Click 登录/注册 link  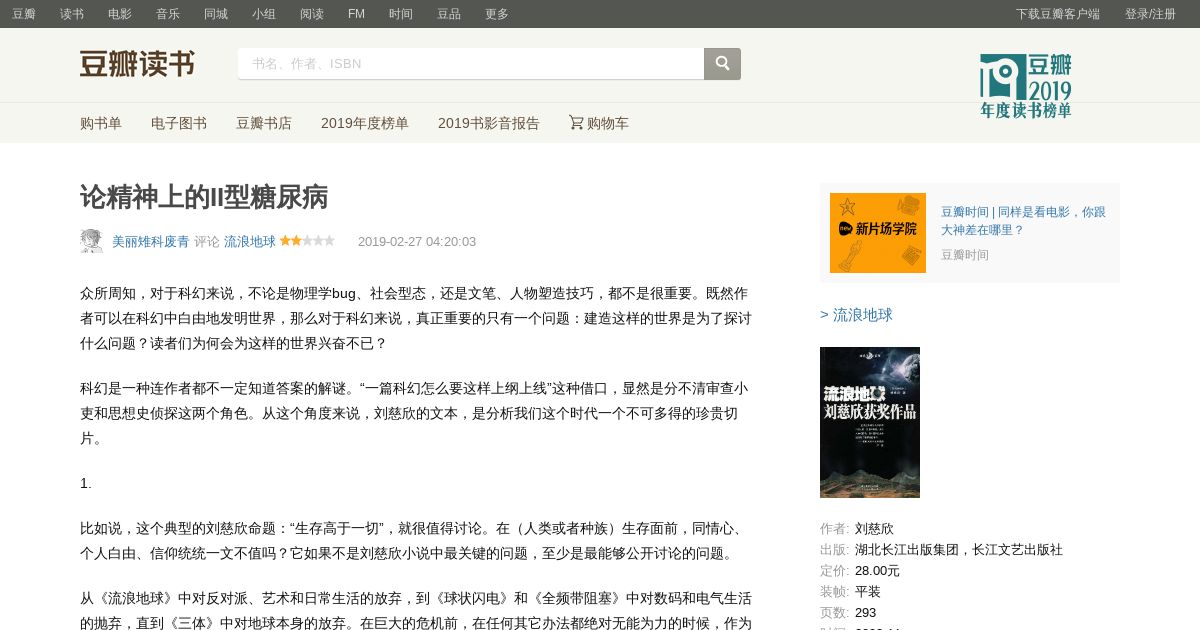click(x=1150, y=14)
